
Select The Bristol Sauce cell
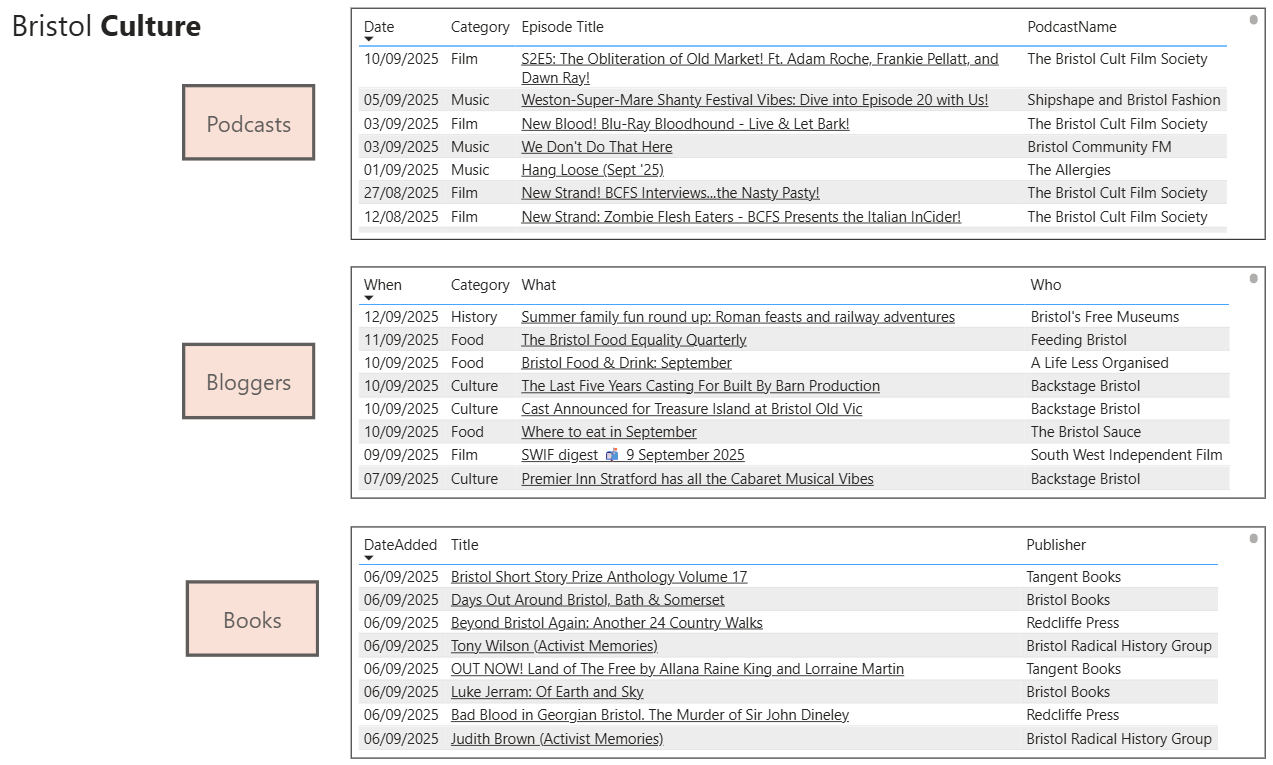pyautogui.click(x=1086, y=432)
